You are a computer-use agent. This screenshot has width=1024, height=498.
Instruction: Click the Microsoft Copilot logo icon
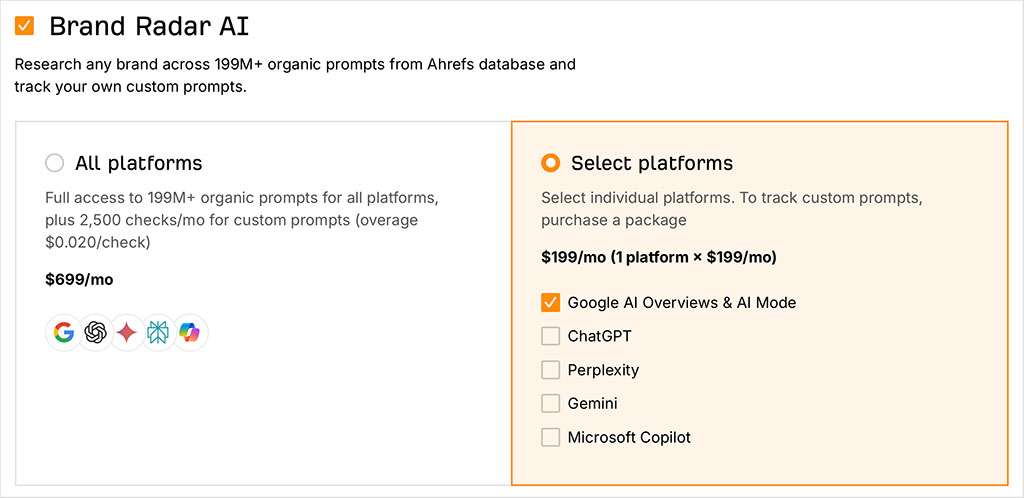pos(191,333)
